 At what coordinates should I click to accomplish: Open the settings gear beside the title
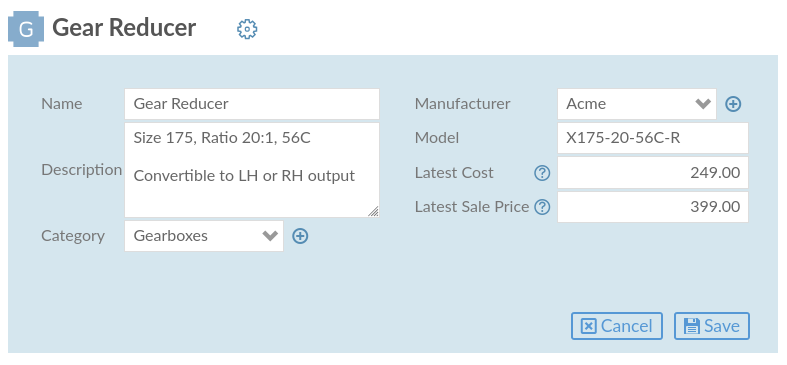pyautogui.click(x=247, y=29)
